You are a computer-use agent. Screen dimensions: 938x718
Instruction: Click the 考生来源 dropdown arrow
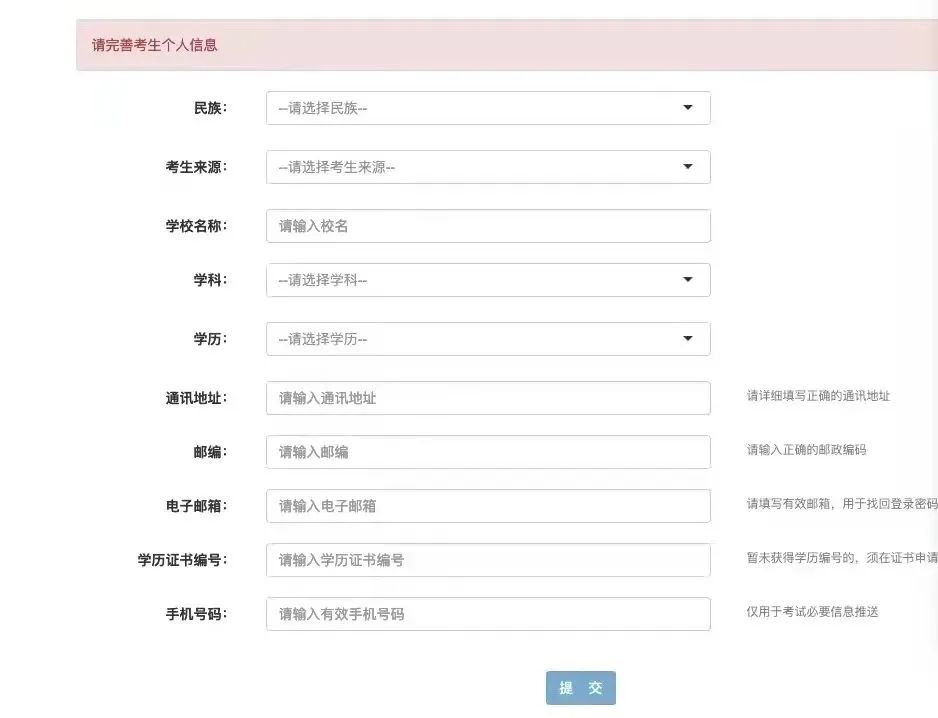pyautogui.click(x=688, y=166)
